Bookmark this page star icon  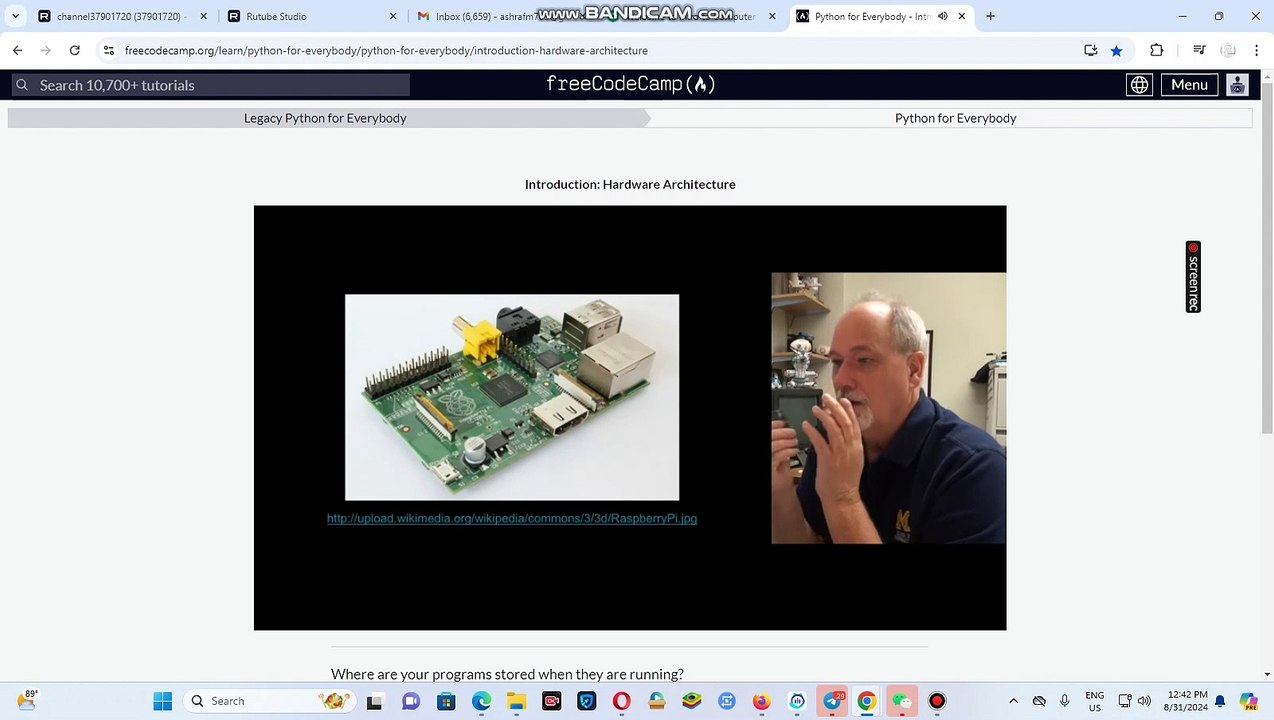(x=1116, y=50)
